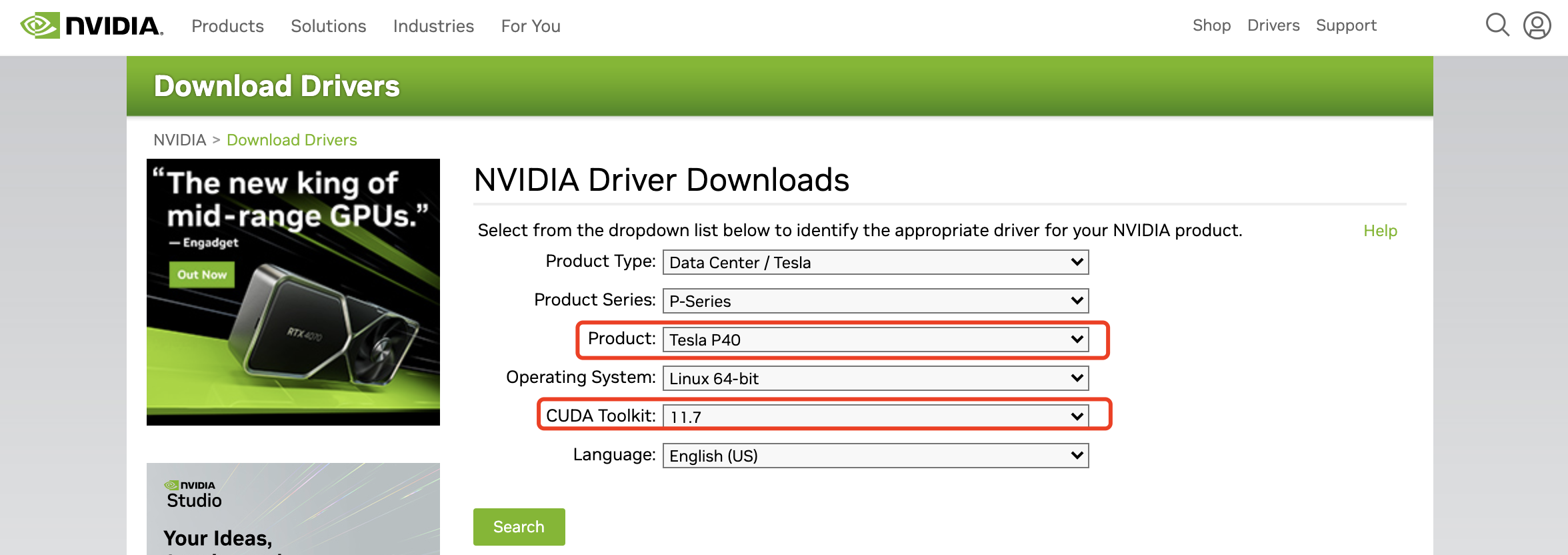The image size is (1568, 555).
Task: Open the Products menu
Action: click(x=227, y=26)
